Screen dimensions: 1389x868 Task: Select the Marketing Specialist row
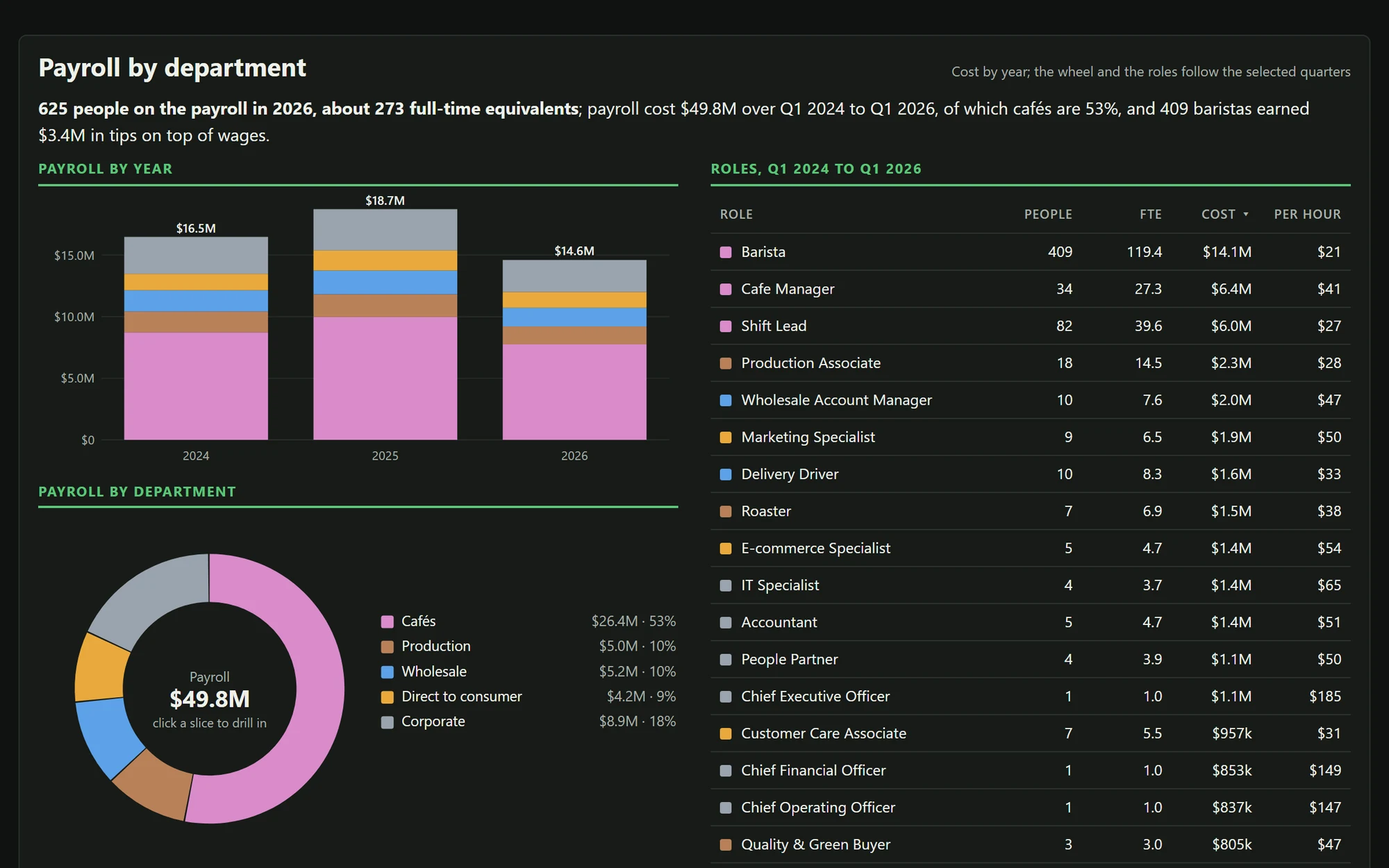pos(1031,437)
